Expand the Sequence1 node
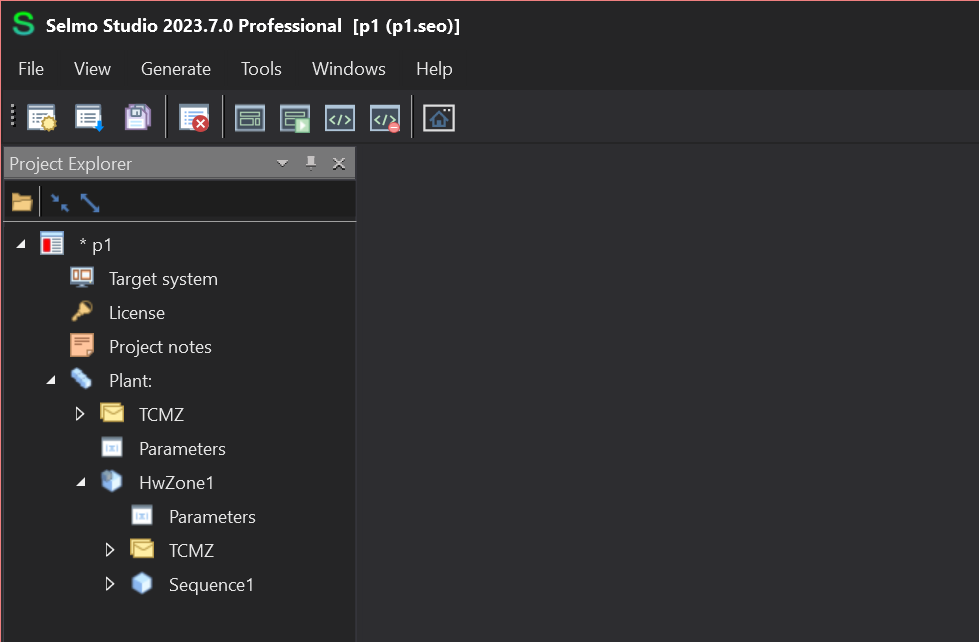This screenshot has width=979, height=642. [x=109, y=584]
